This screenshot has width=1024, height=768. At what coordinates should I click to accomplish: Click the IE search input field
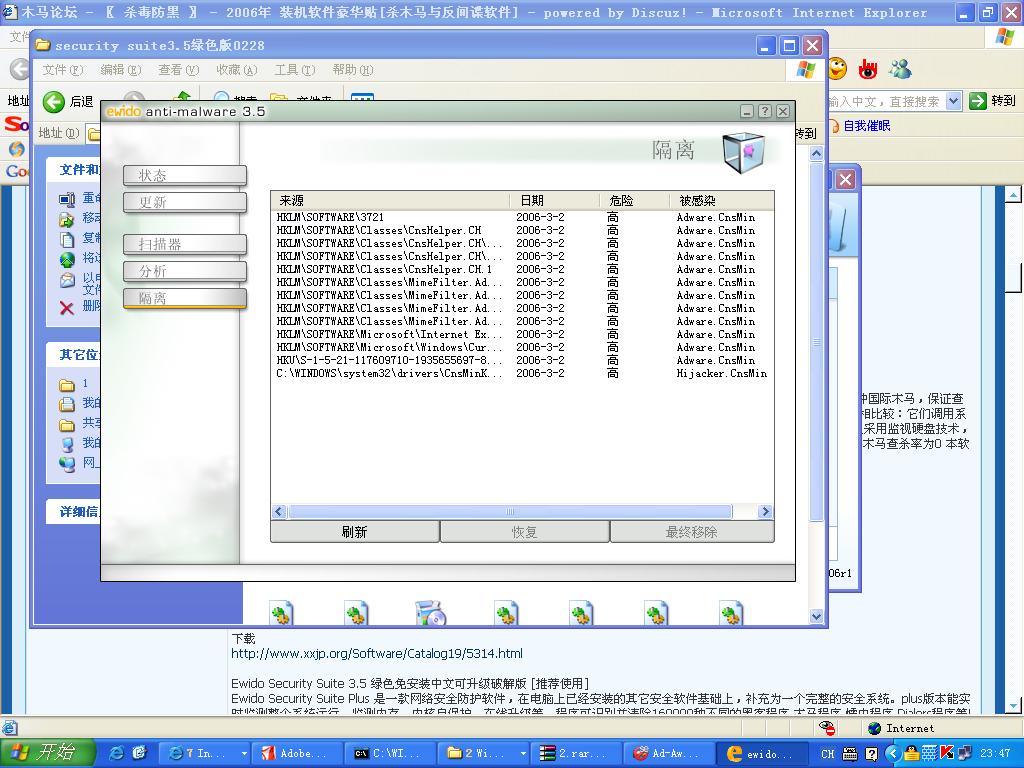point(886,101)
